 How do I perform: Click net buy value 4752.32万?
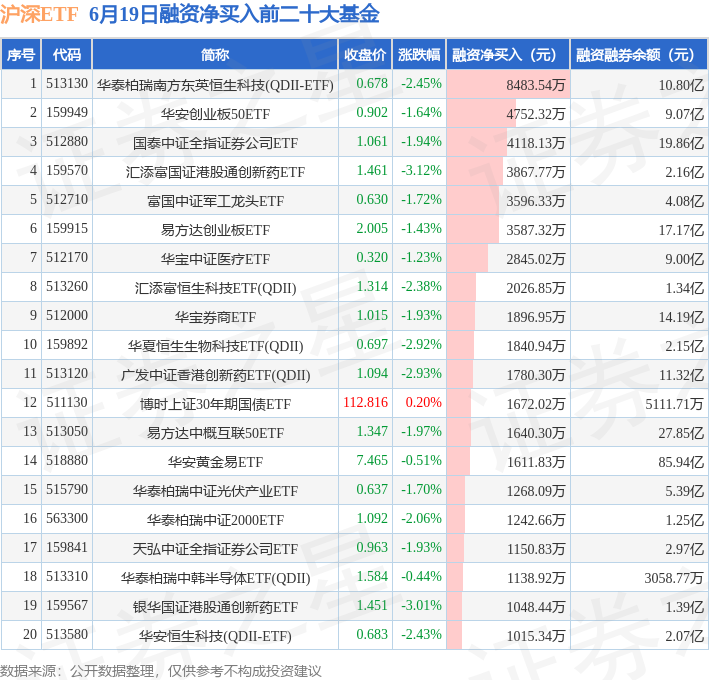(535, 114)
